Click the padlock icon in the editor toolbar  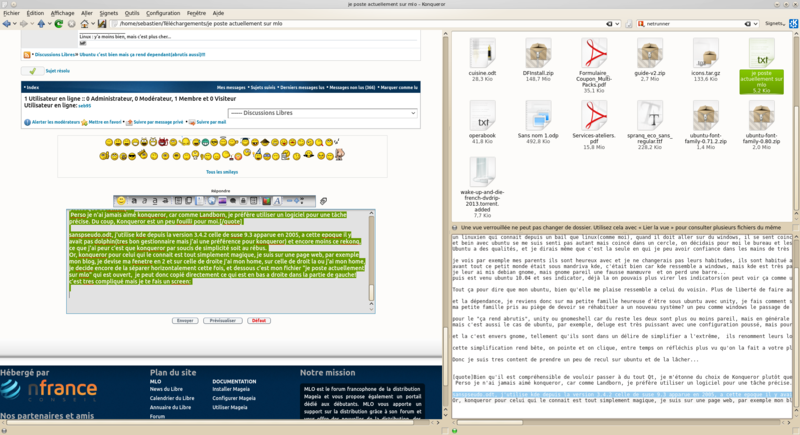tap(243, 201)
